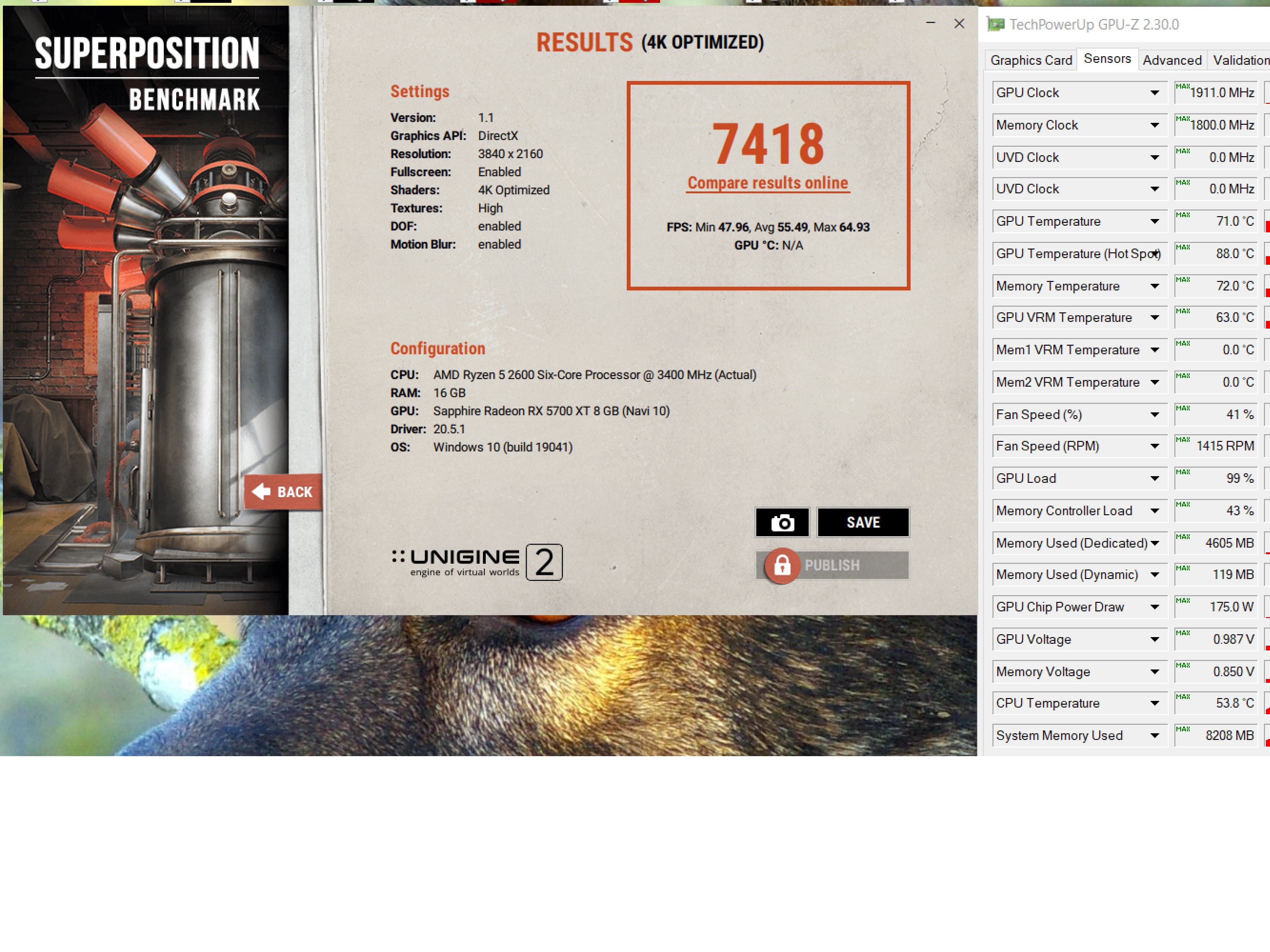The image size is (1270, 952).
Task: Click the camera screenshot button
Action: (x=782, y=522)
